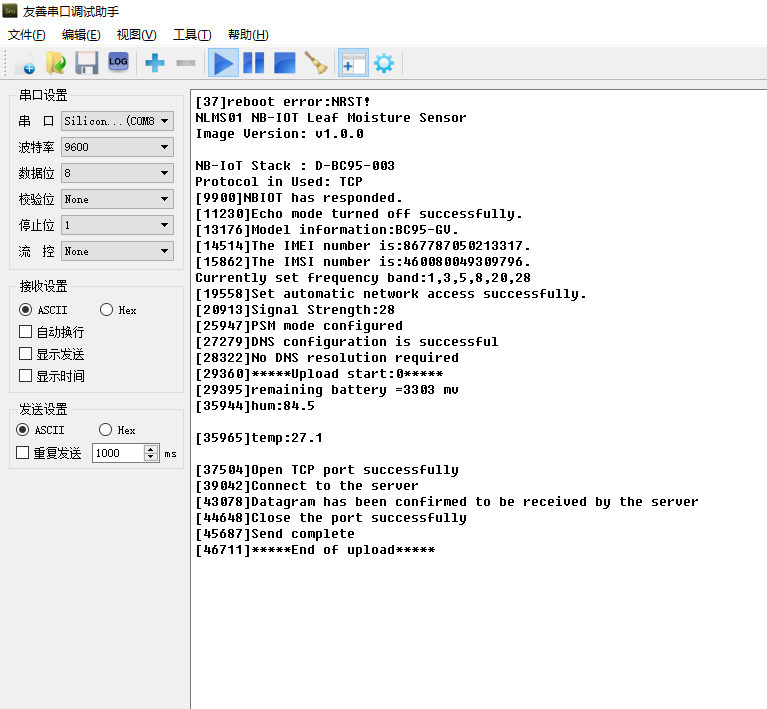Click the 'Signal Strength:28' log line

295,310
